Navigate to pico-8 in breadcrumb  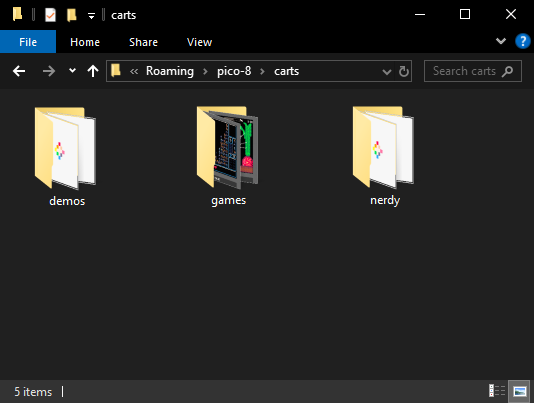coord(234,71)
